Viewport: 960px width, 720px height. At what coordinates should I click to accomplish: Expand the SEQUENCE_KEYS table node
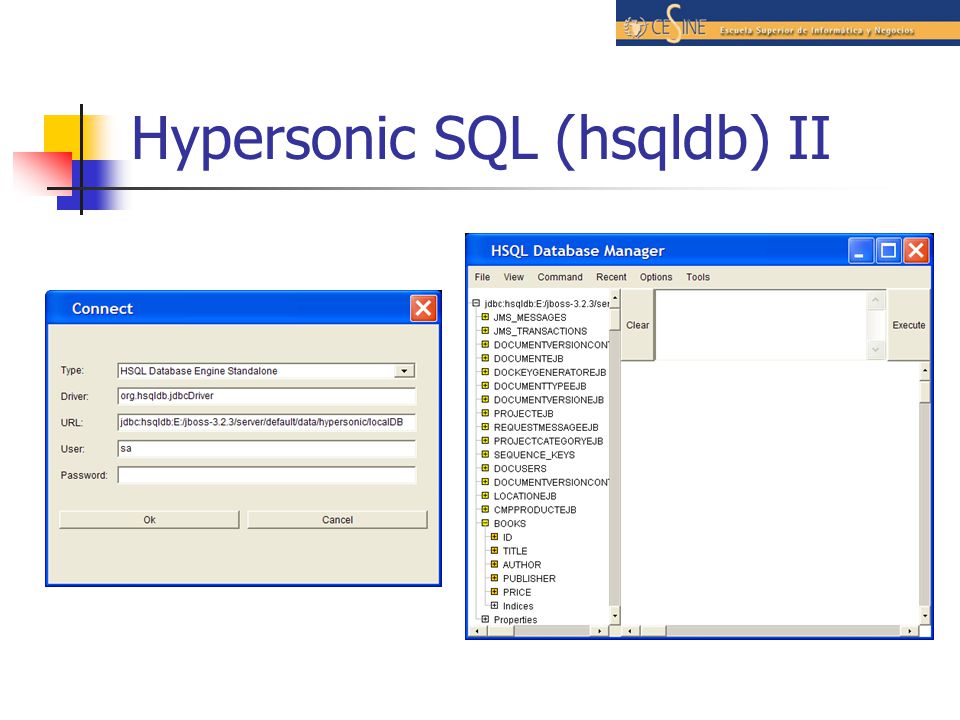click(x=485, y=454)
